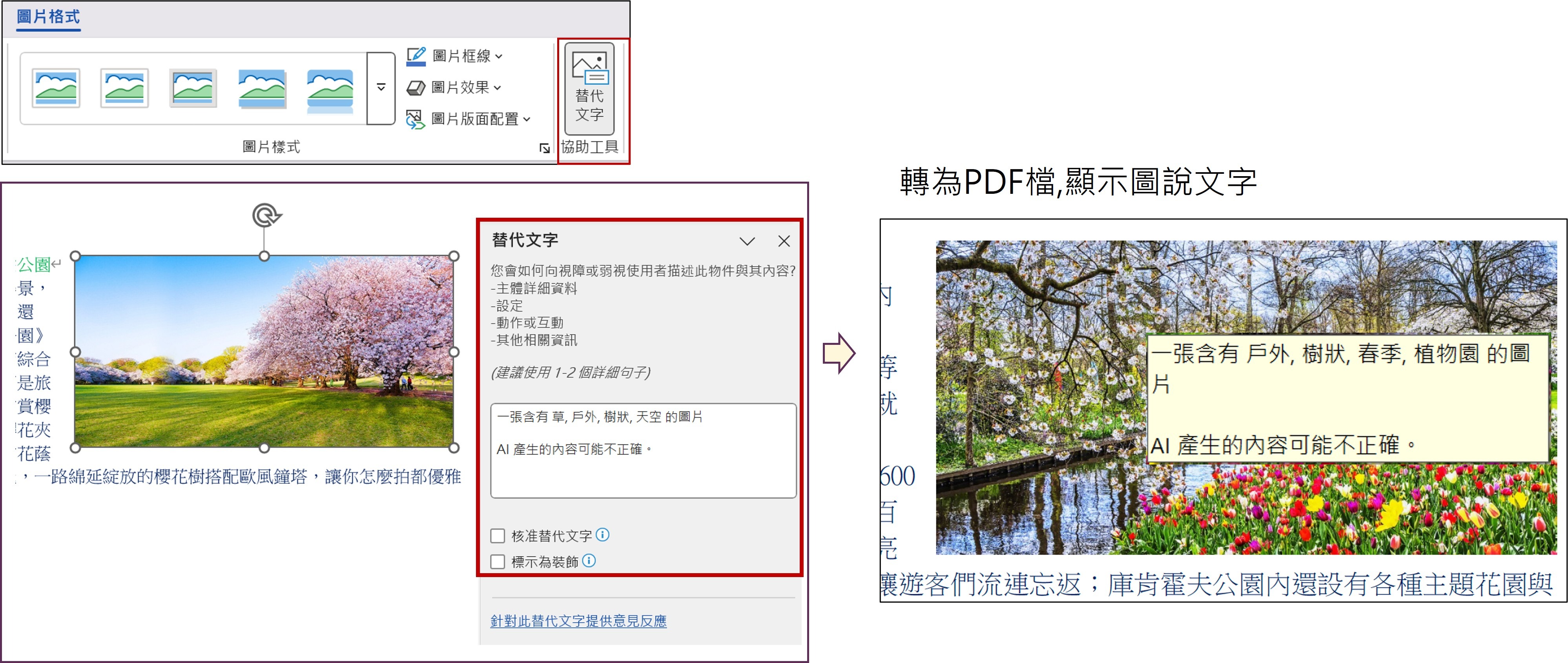
Task: Select the third picture style thumbnail
Action: click(193, 87)
